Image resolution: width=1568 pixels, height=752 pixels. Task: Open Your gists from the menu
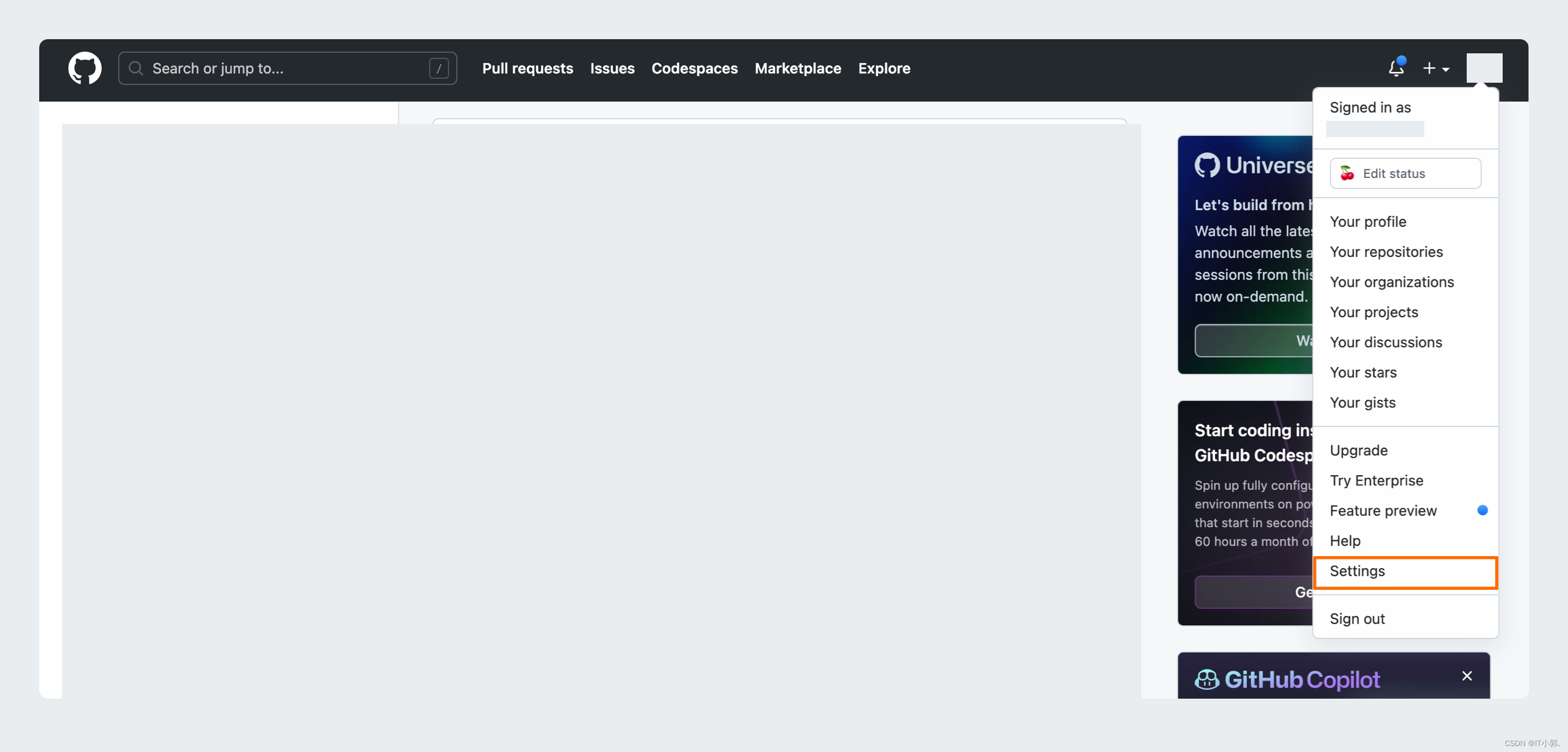tap(1362, 403)
